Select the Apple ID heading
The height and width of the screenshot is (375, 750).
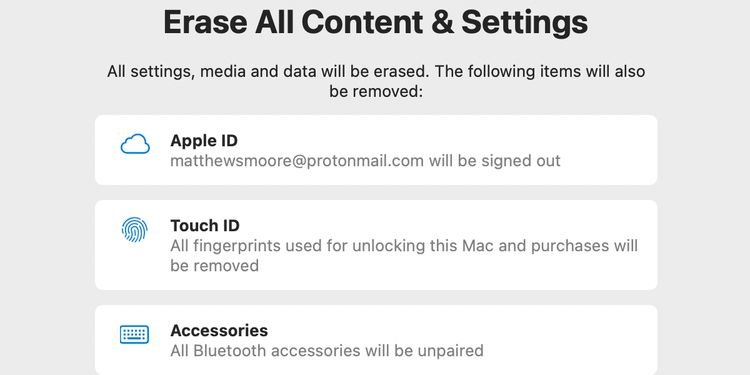click(204, 141)
